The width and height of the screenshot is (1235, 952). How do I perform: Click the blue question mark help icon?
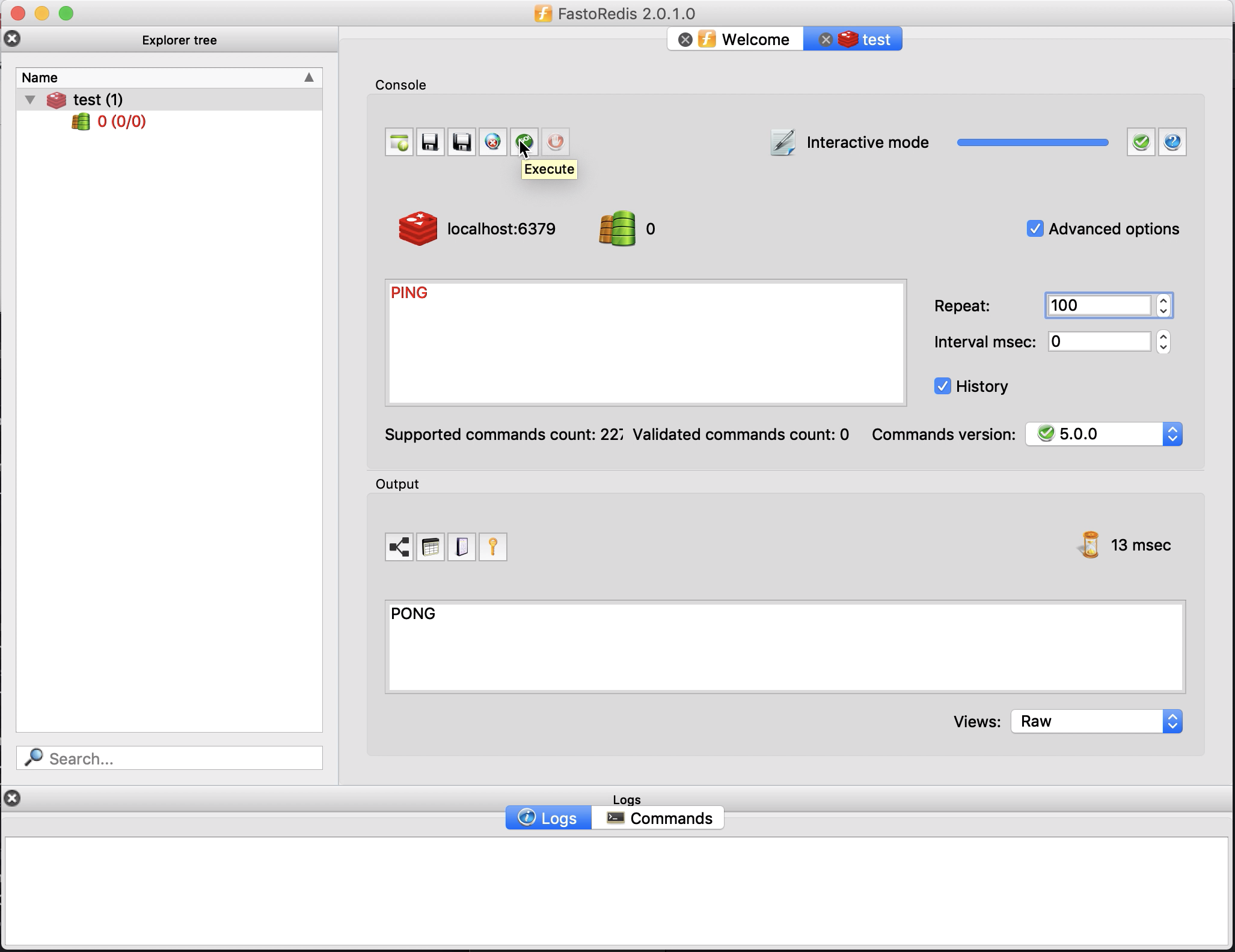tap(1172, 142)
